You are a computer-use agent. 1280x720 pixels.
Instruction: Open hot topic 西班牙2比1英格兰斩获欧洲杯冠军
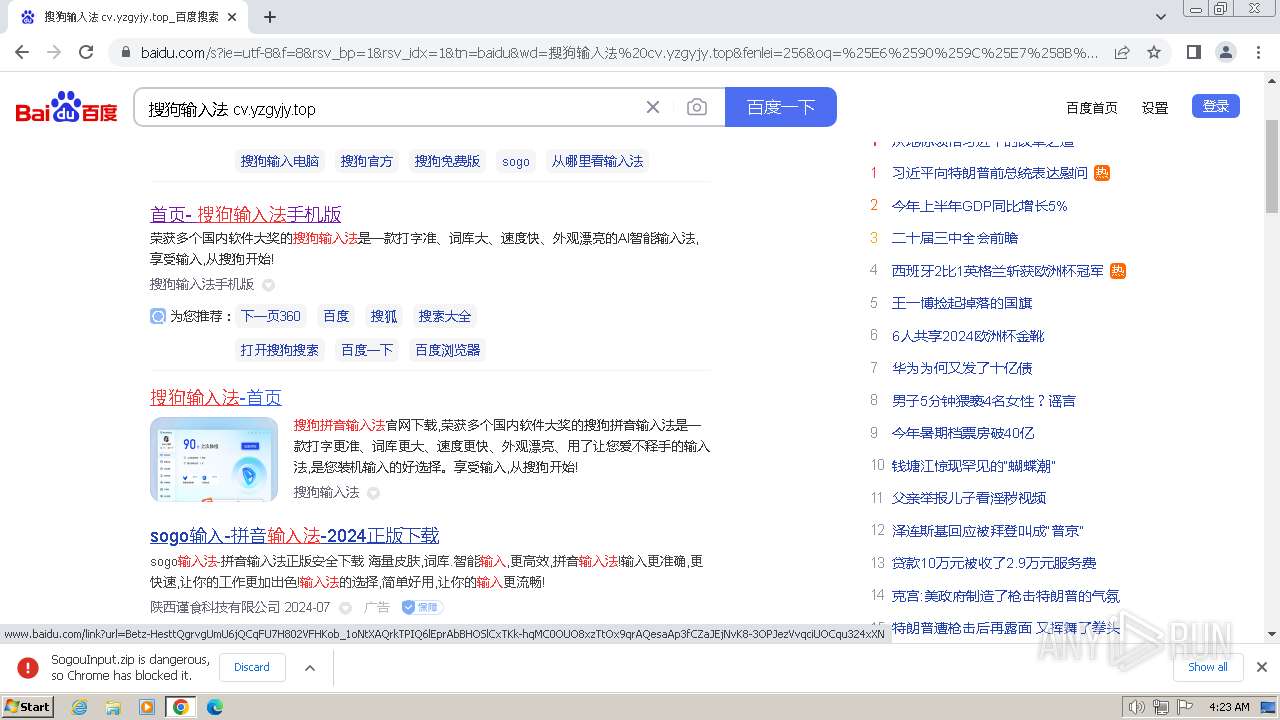[998, 271]
